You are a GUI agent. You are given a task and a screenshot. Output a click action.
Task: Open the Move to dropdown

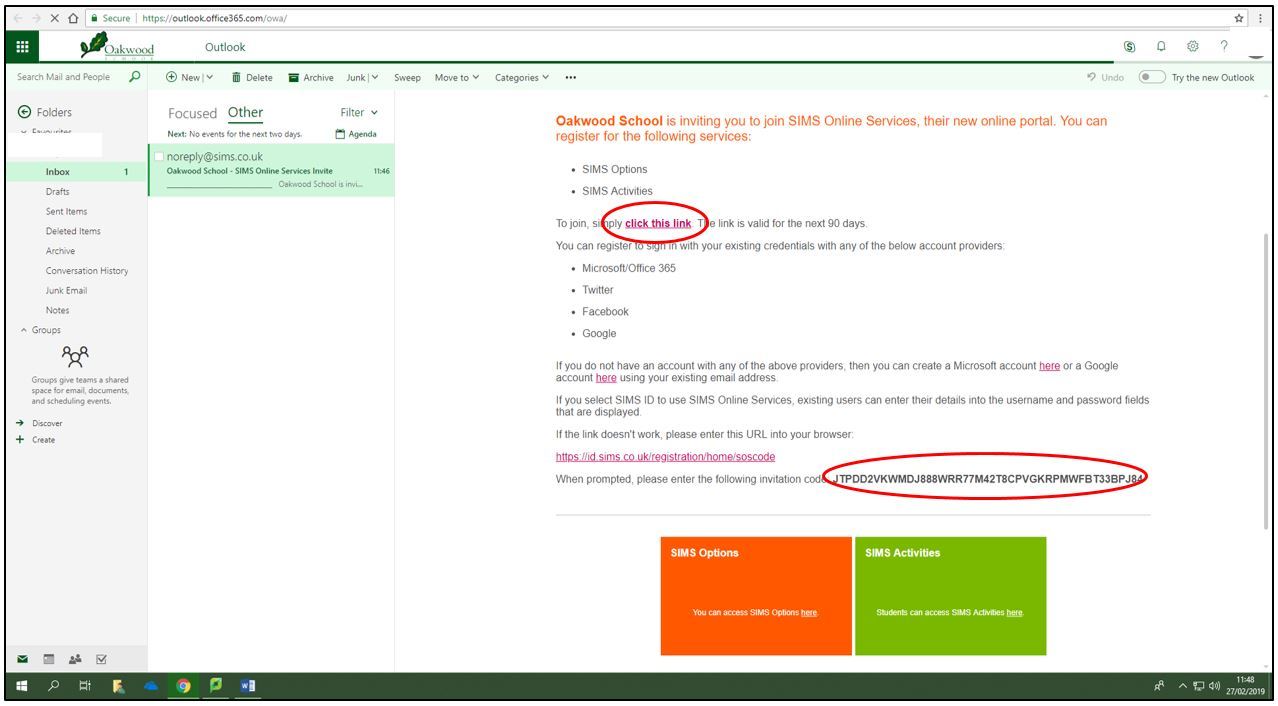(457, 77)
